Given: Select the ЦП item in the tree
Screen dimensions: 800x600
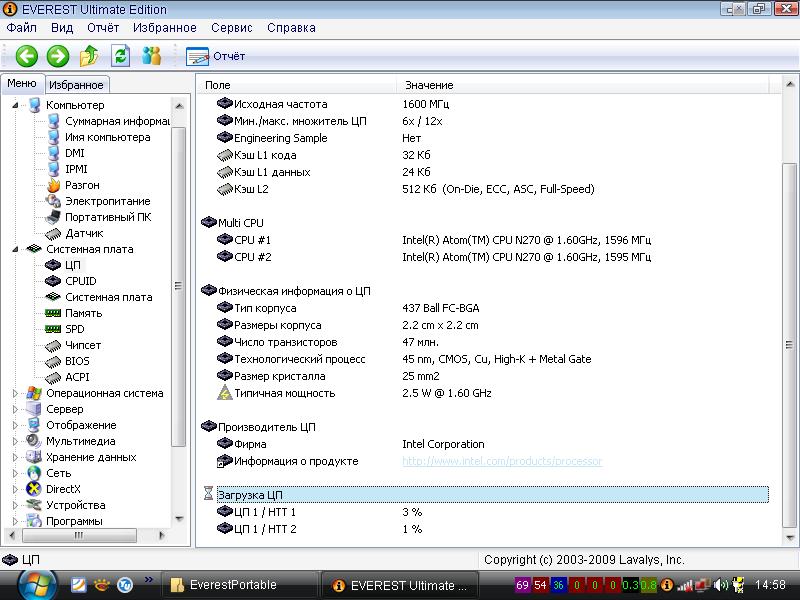Looking at the screenshot, I should 72,265.
